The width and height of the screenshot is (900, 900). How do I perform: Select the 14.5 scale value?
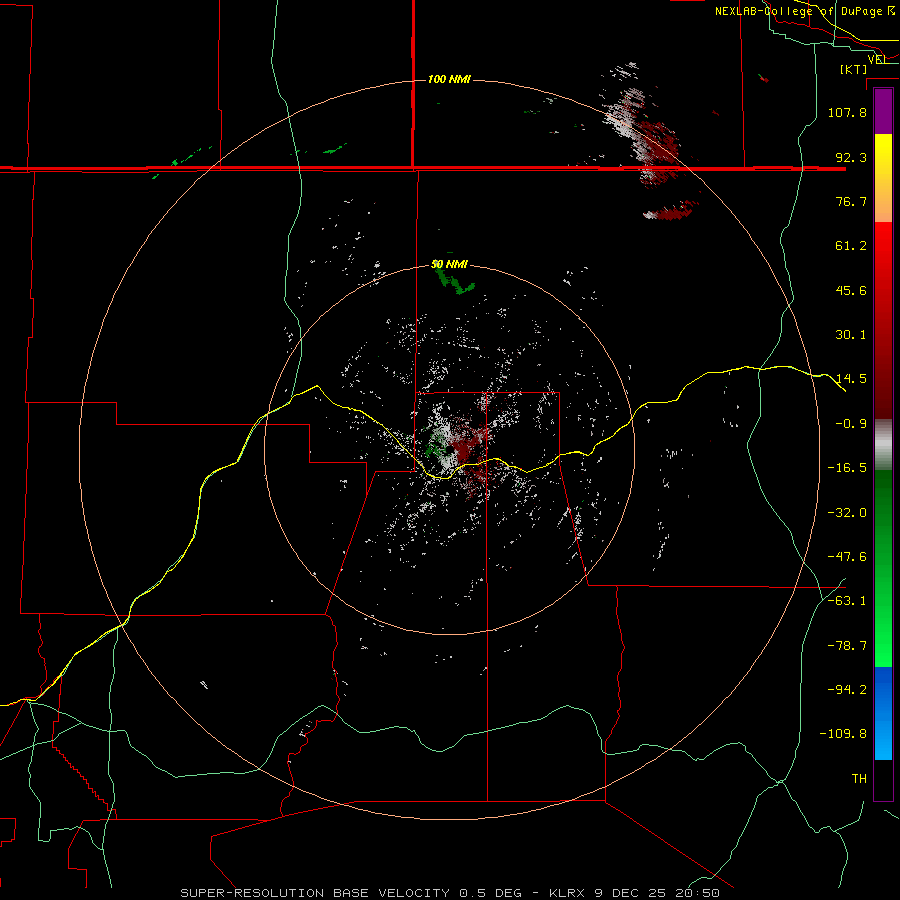pyautogui.click(x=851, y=379)
